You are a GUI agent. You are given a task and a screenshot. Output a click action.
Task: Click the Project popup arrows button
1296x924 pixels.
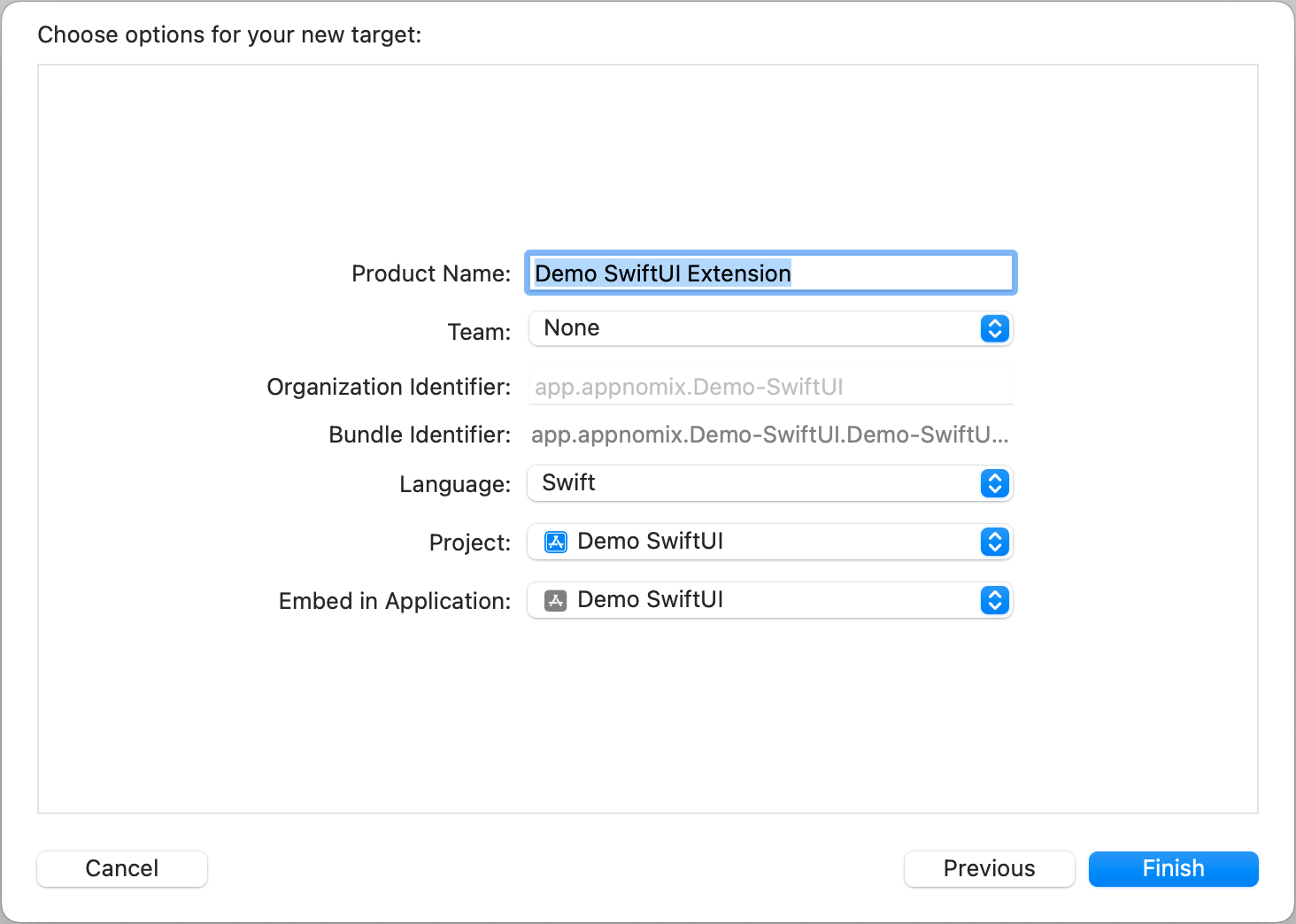tap(994, 542)
